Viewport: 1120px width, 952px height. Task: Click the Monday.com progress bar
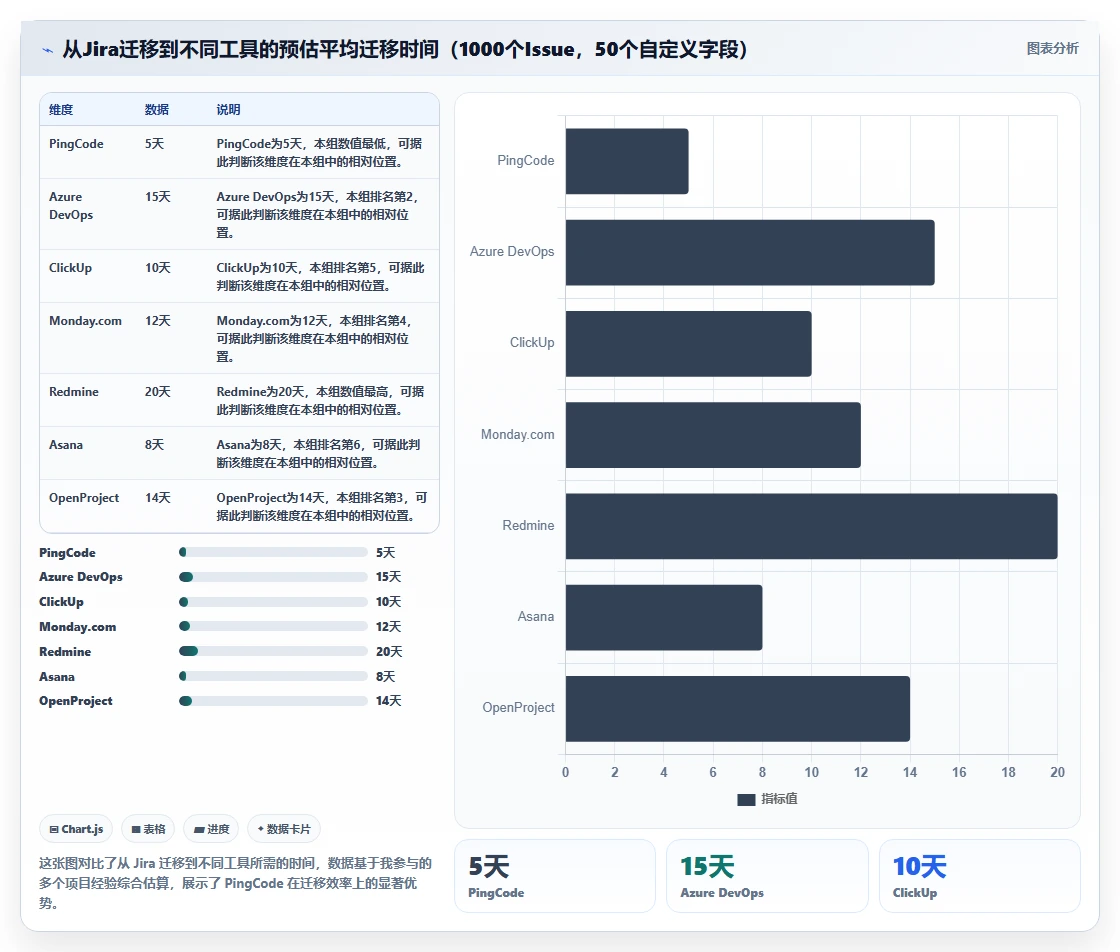[273, 626]
